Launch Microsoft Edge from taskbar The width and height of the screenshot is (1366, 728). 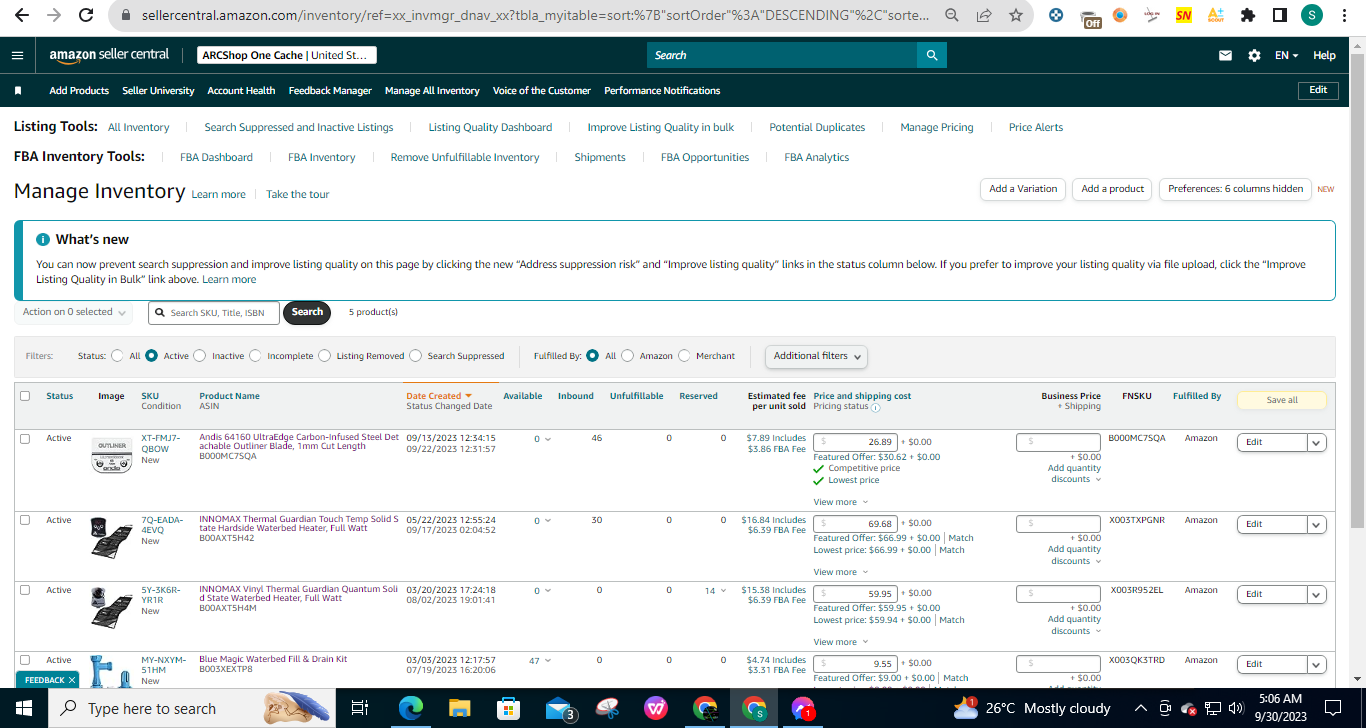[x=411, y=708]
